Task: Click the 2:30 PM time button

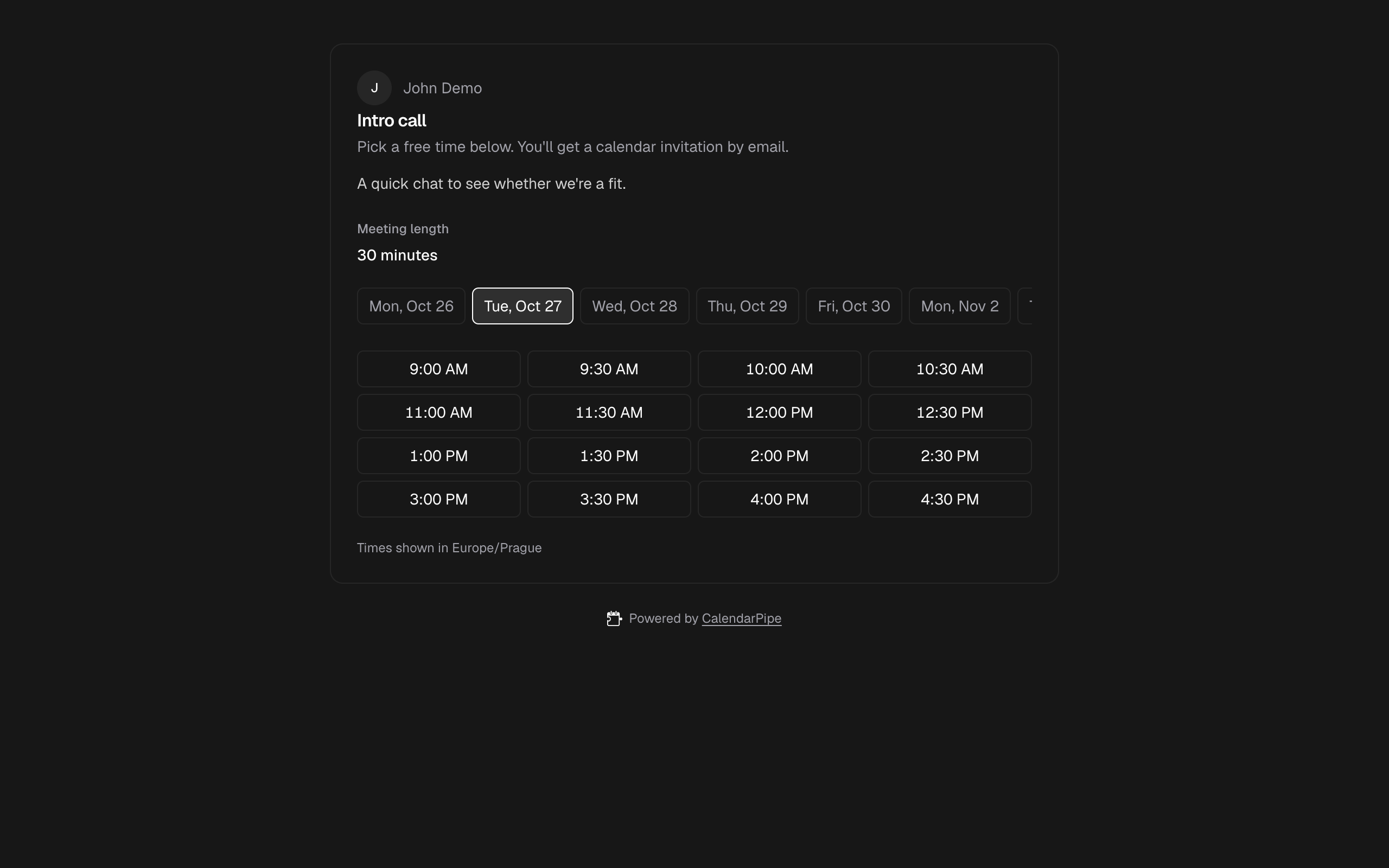Action: pyautogui.click(x=950, y=456)
